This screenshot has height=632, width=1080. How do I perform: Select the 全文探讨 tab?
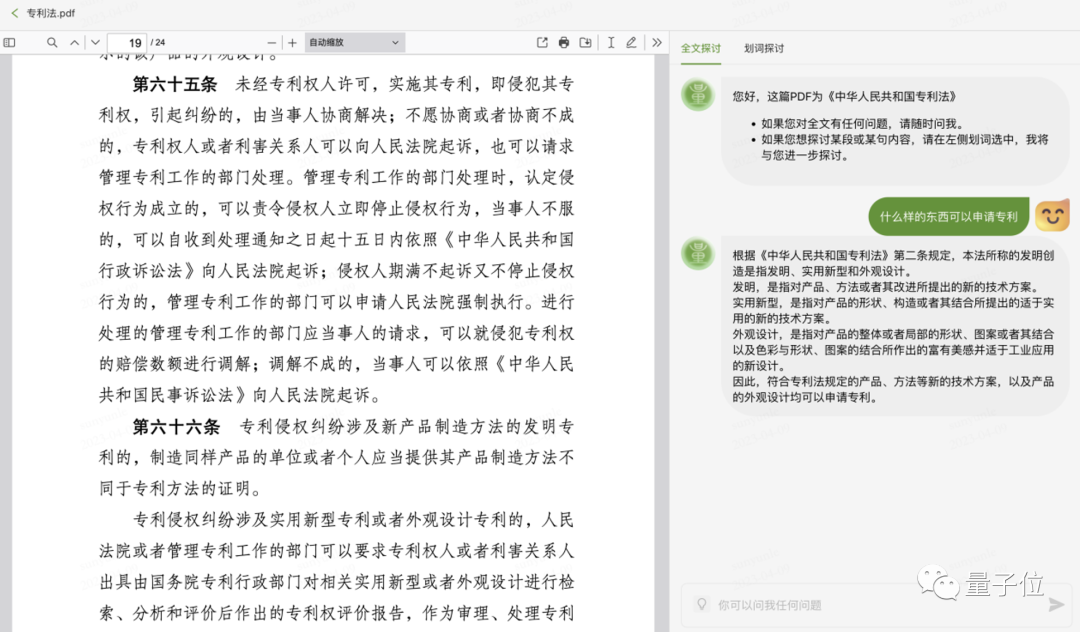700,48
